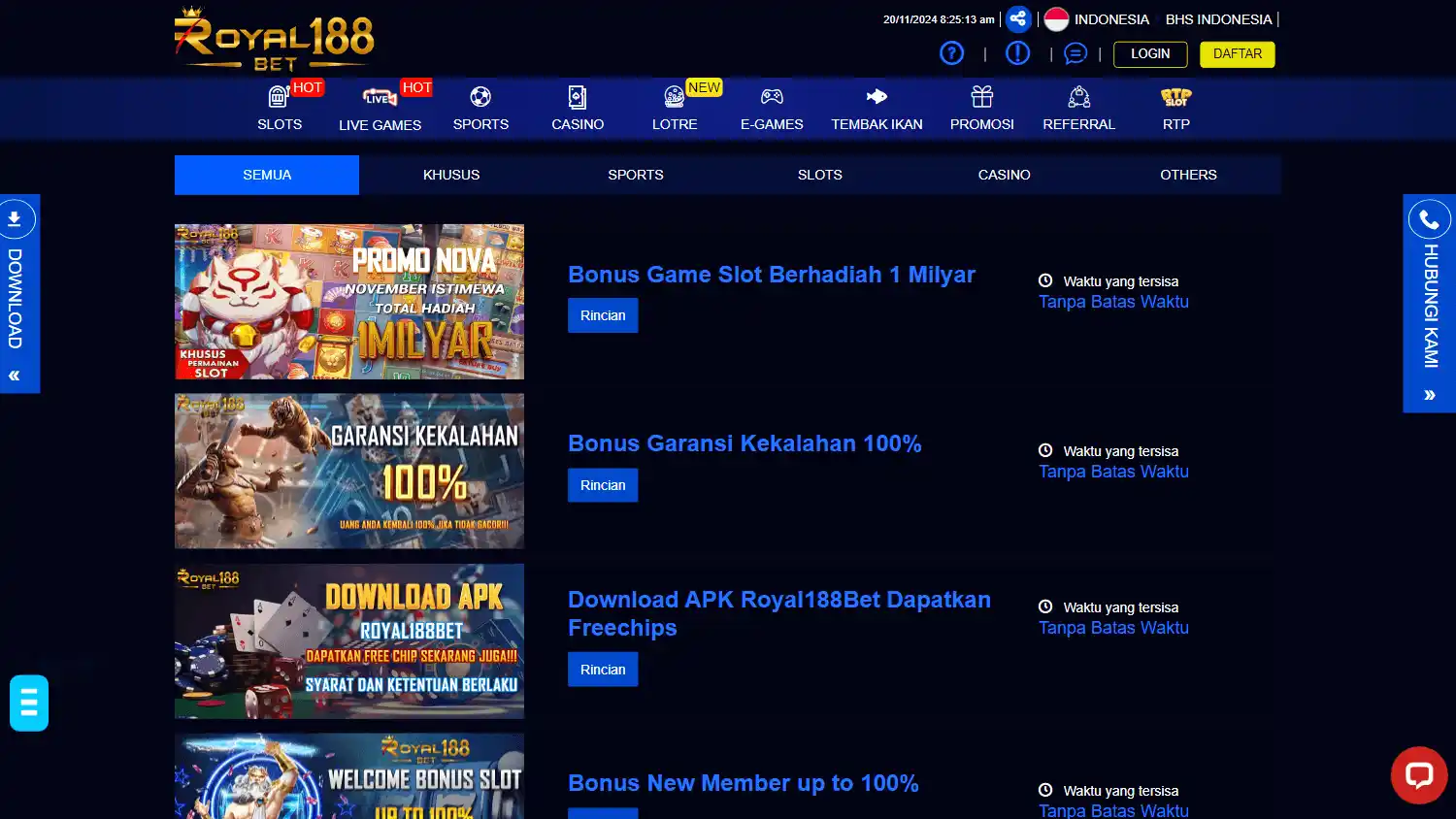Open Bonus Game Slot Berhadiah 1 Milyar title
Viewport: 1456px width, 819px height.
772,275
